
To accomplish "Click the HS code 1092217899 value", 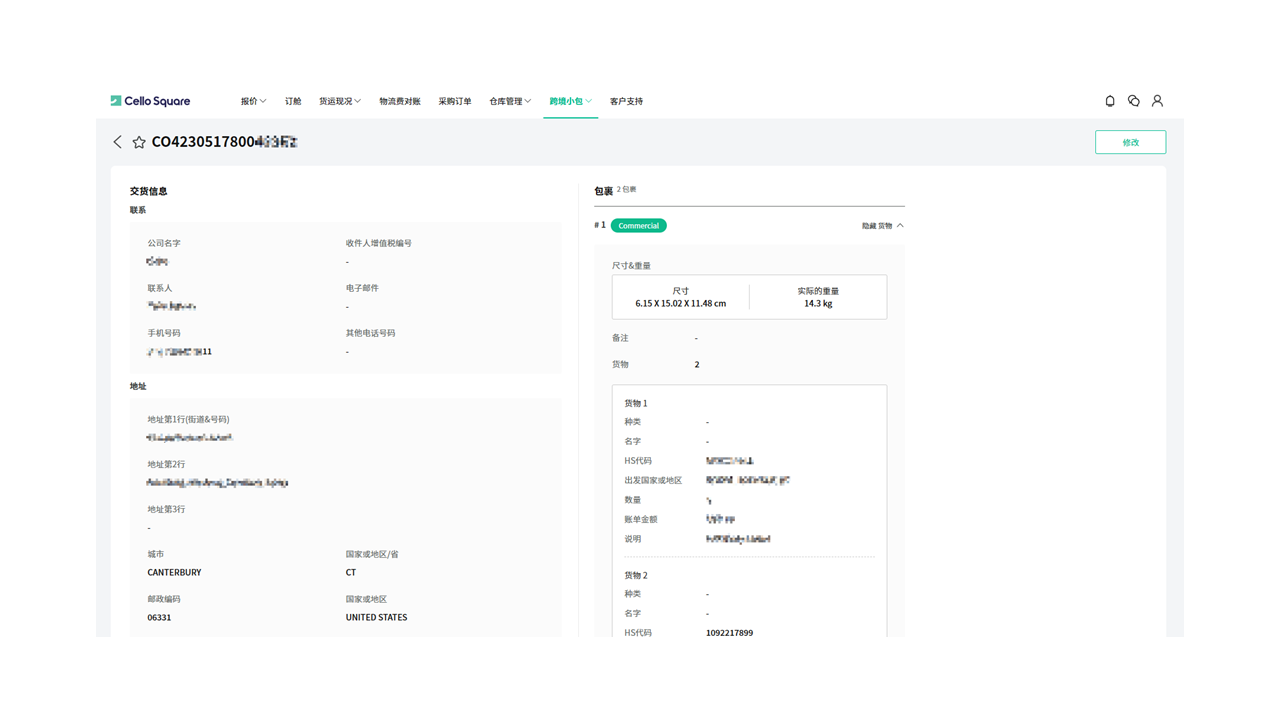I will [729, 633].
